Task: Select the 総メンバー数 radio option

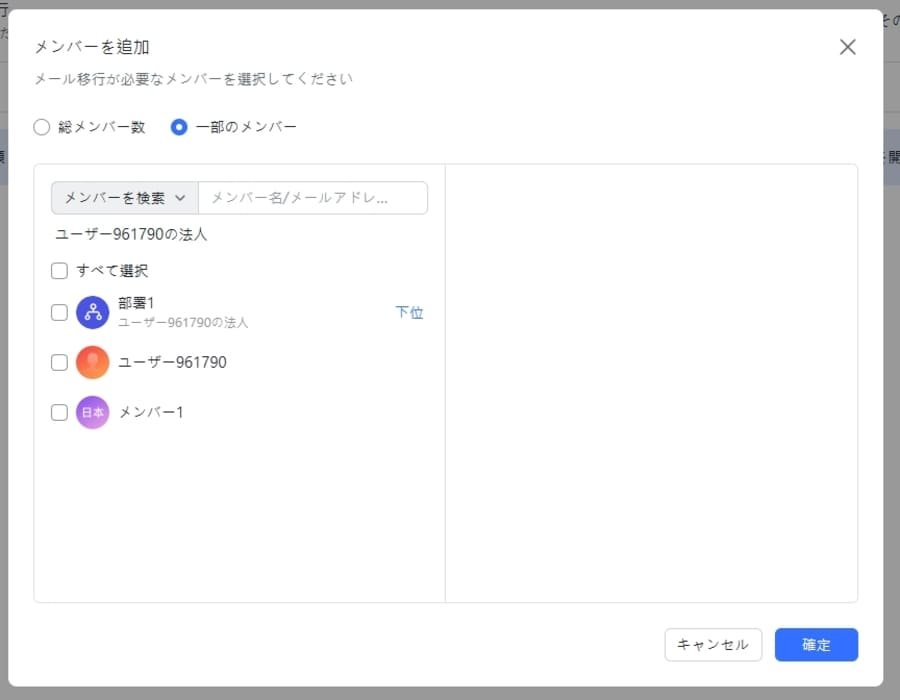Action: click(x=41, y=127)
